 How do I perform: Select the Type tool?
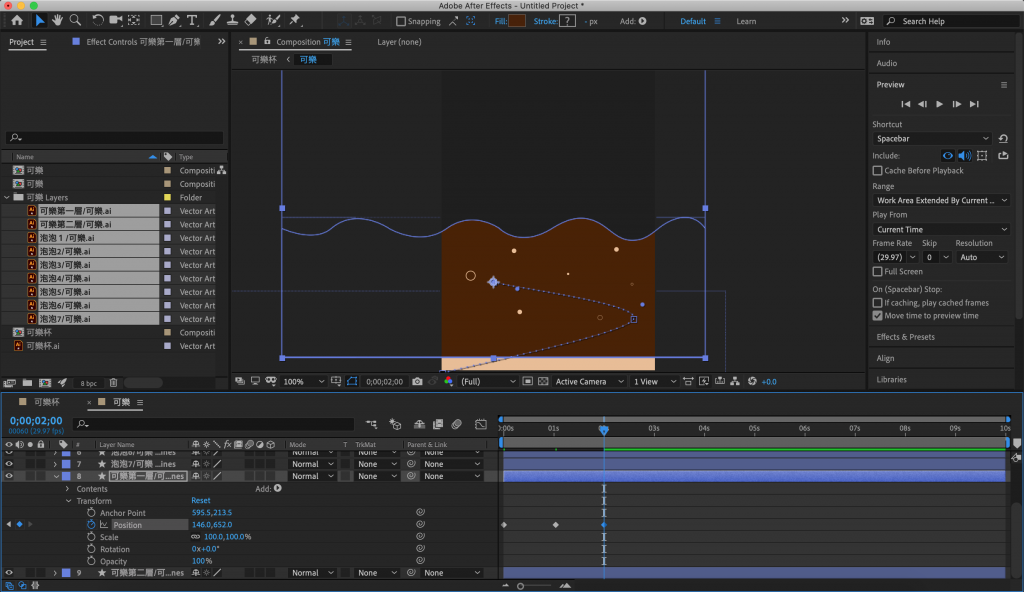192,20
